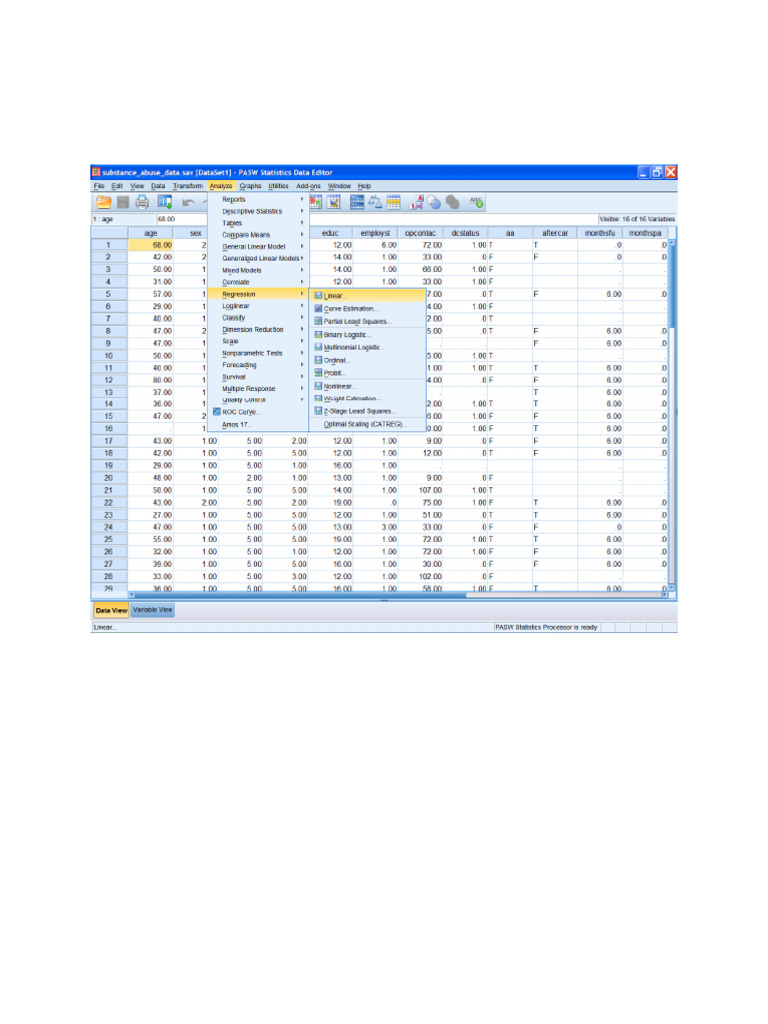Select Dimension Reduction menu entry

point(258,330)
